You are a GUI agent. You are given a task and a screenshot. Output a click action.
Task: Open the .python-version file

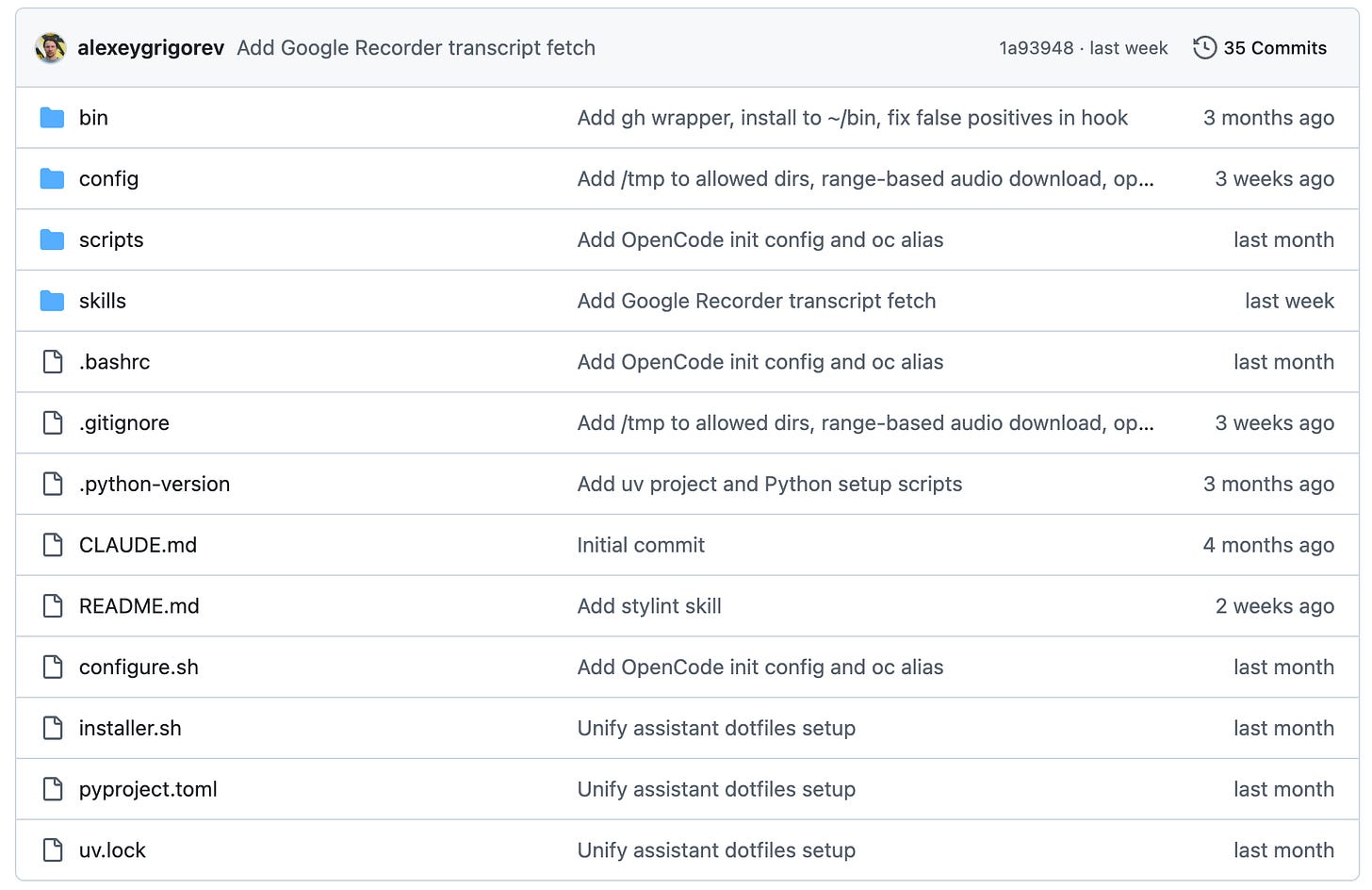155,485
